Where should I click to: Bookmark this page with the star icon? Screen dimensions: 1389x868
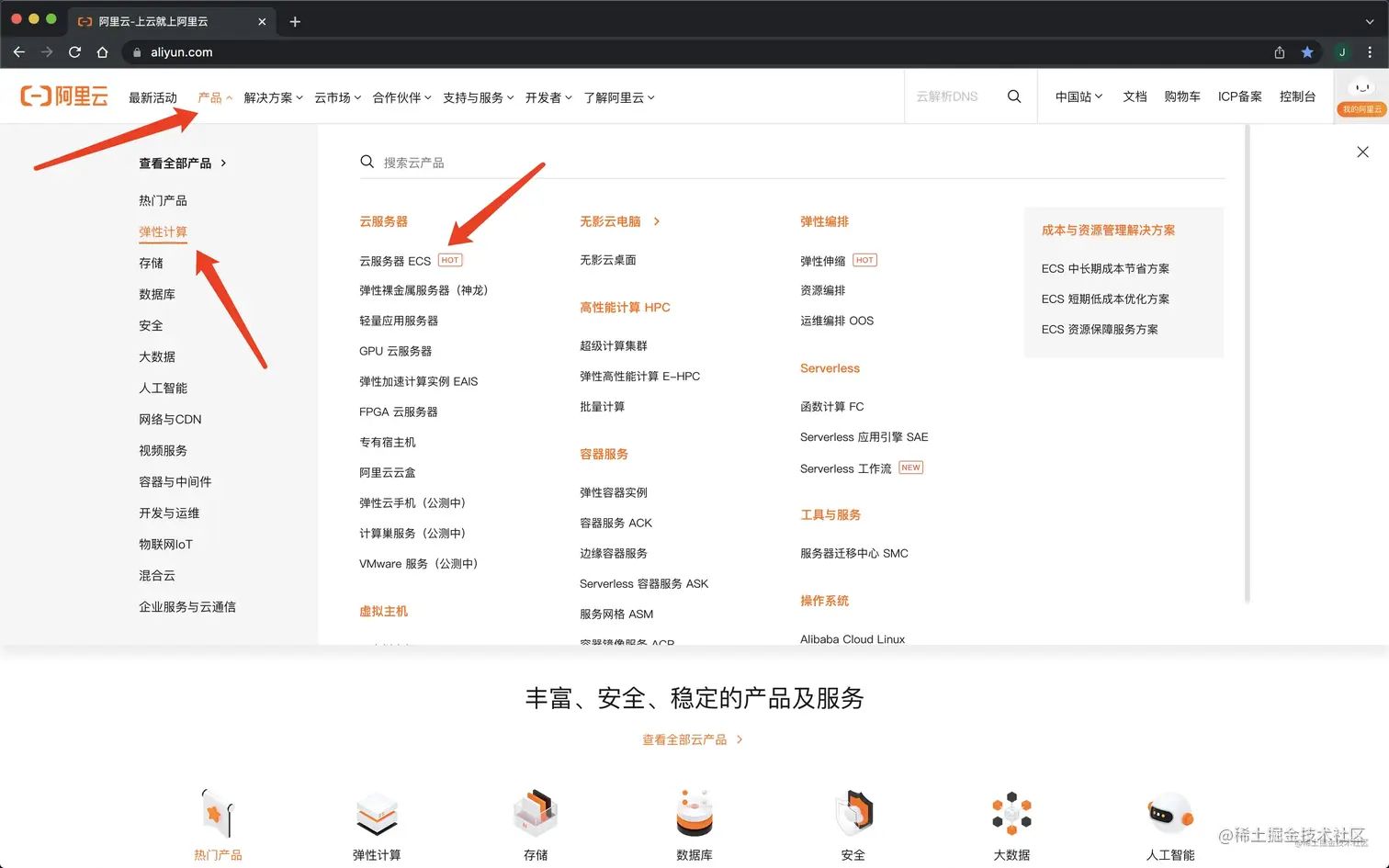[x=1307, y=52]
